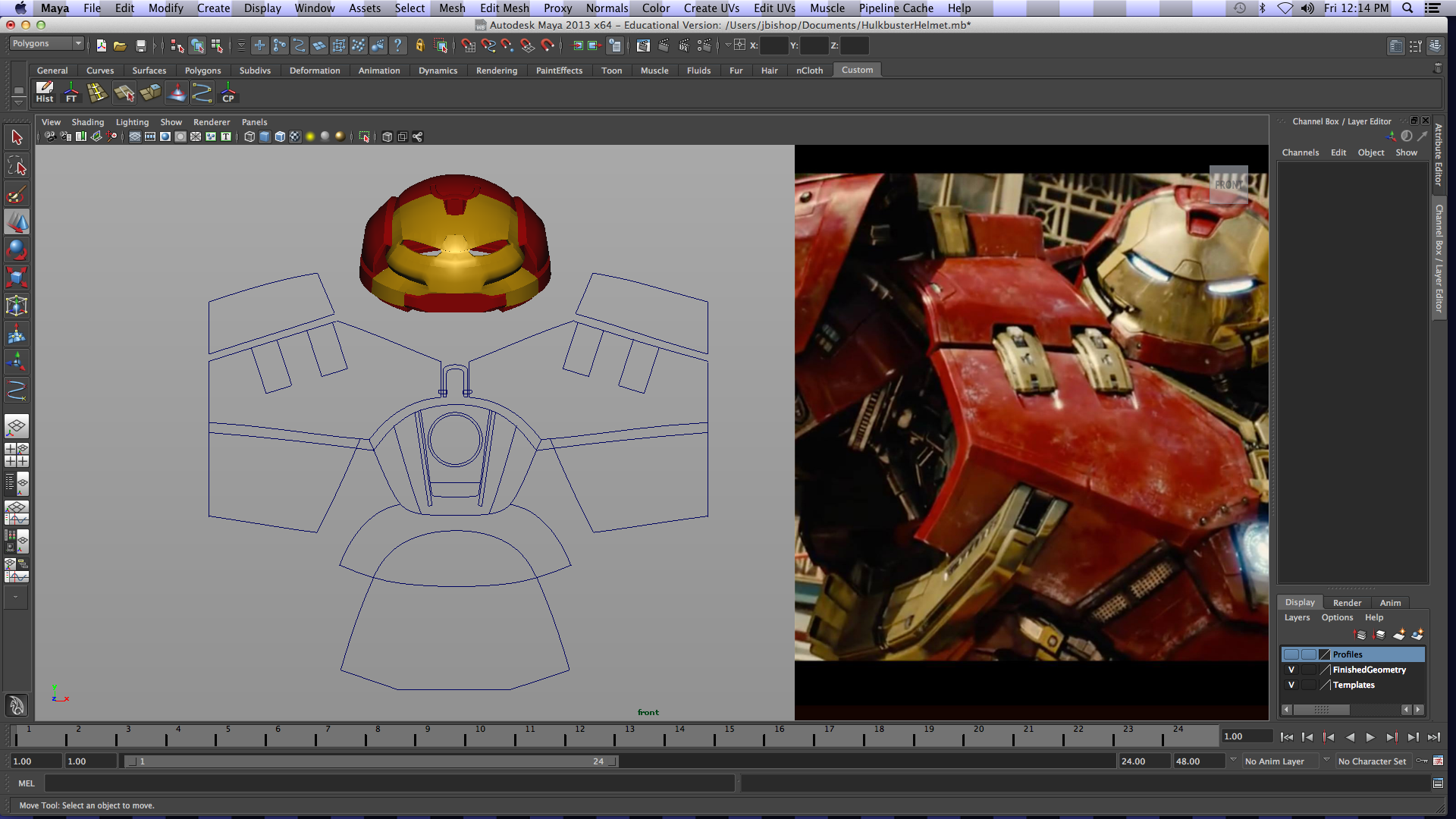This screenshot has width=1456, height=819.
Task: Activate the Scale tool in toolbox
Action: coord(17,278)
